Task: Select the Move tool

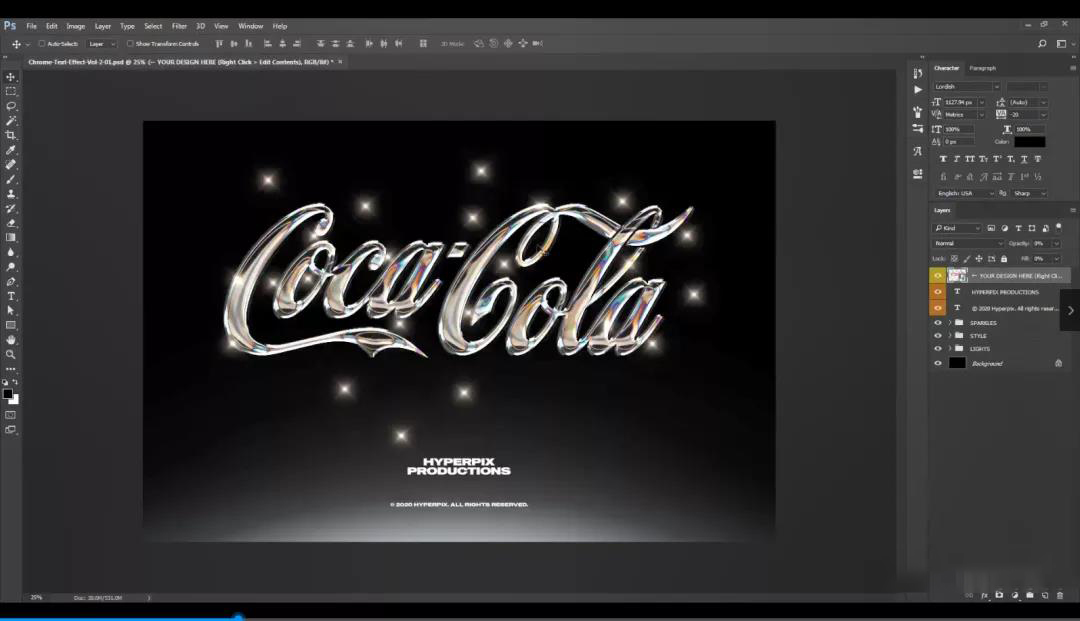Action: (x=11, y=77)
